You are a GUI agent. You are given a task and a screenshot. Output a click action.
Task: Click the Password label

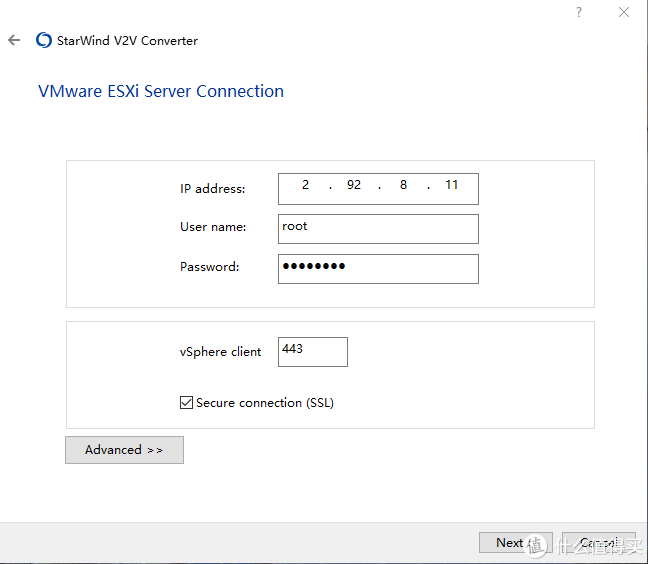click(210, 267)
